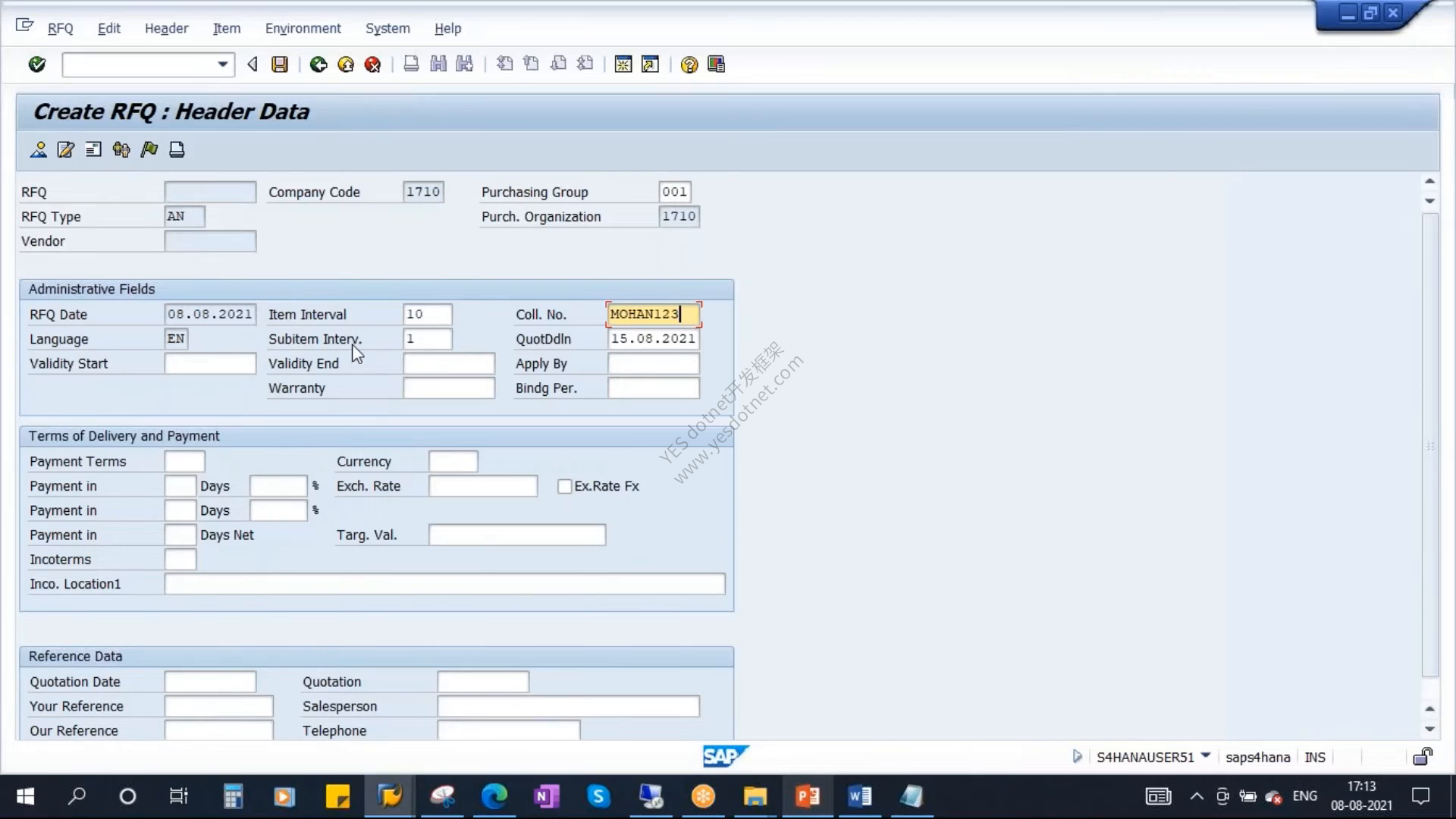Image resolution: width=1456 pixels, height=819 pixels.
Task: Click the Find binoculars icon
Action: pos(438,64)
